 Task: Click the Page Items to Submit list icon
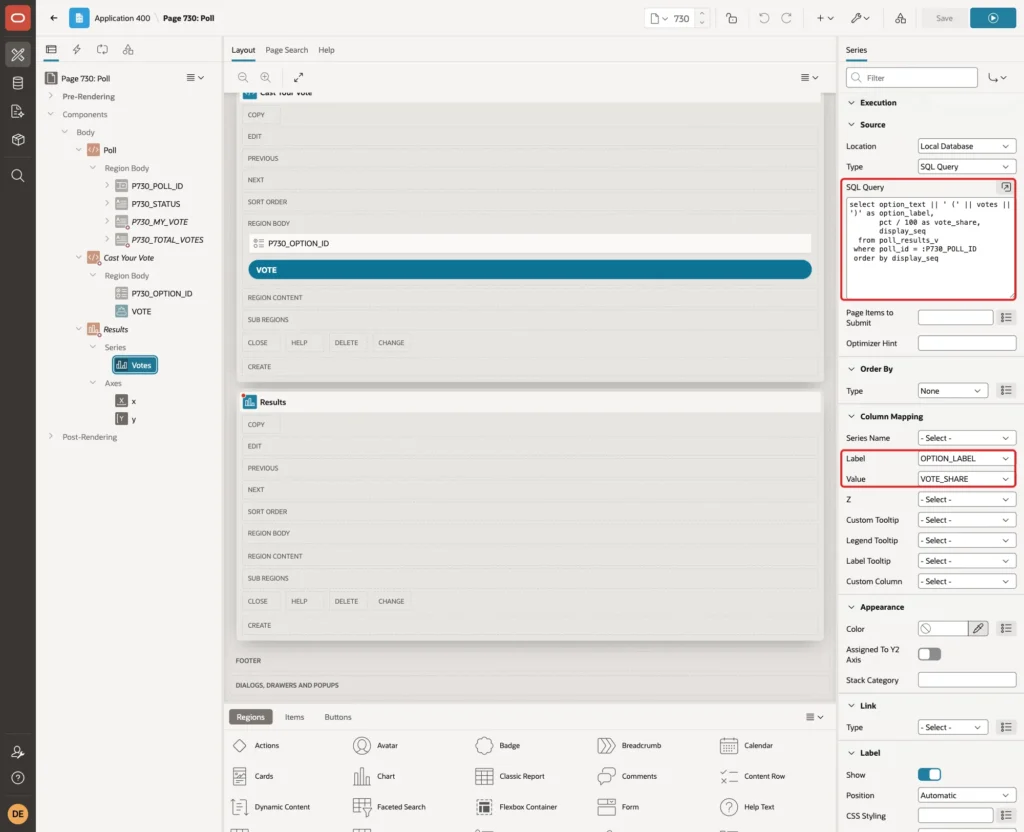pos(1006,317)
